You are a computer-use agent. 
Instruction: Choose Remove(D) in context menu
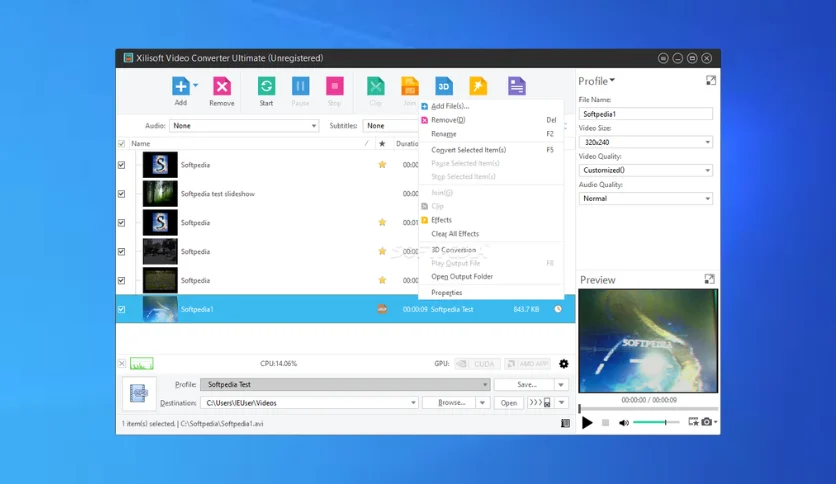(491, 120)
